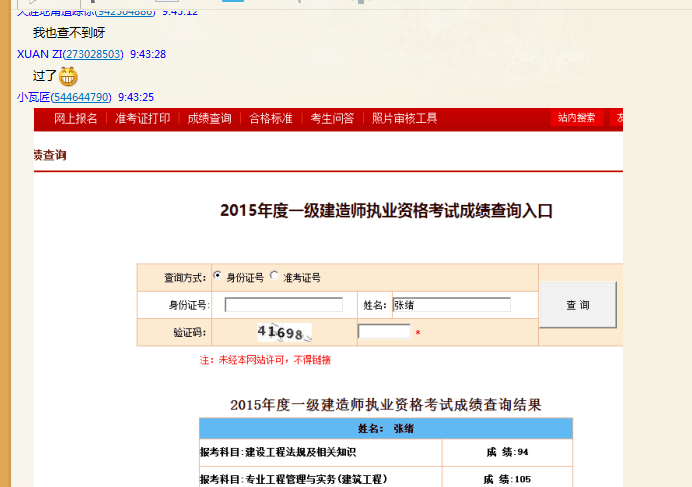Open 照片审核工具 in the navigation bar
Viewport: 692px width, 487px height.
click(x=405, y=118)
